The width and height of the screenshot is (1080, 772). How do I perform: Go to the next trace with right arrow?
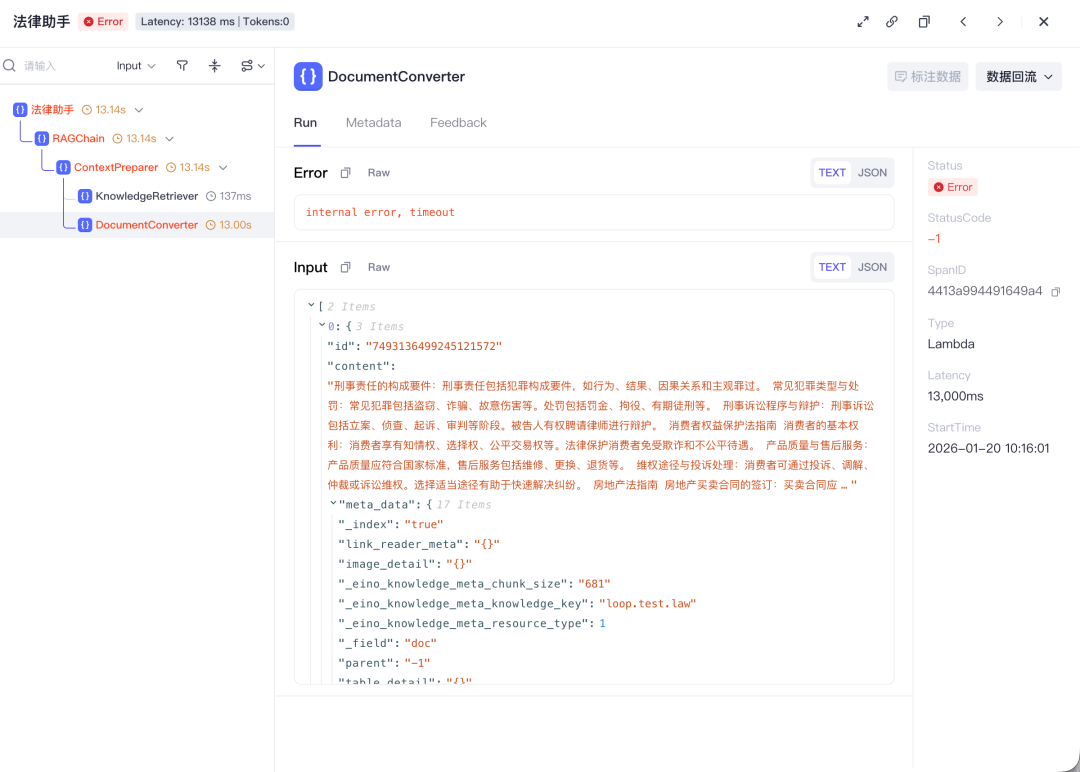tap(1000, 22)
